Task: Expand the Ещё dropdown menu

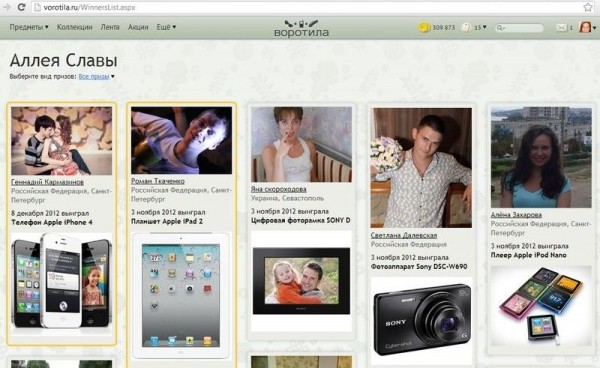Action: 166,27
